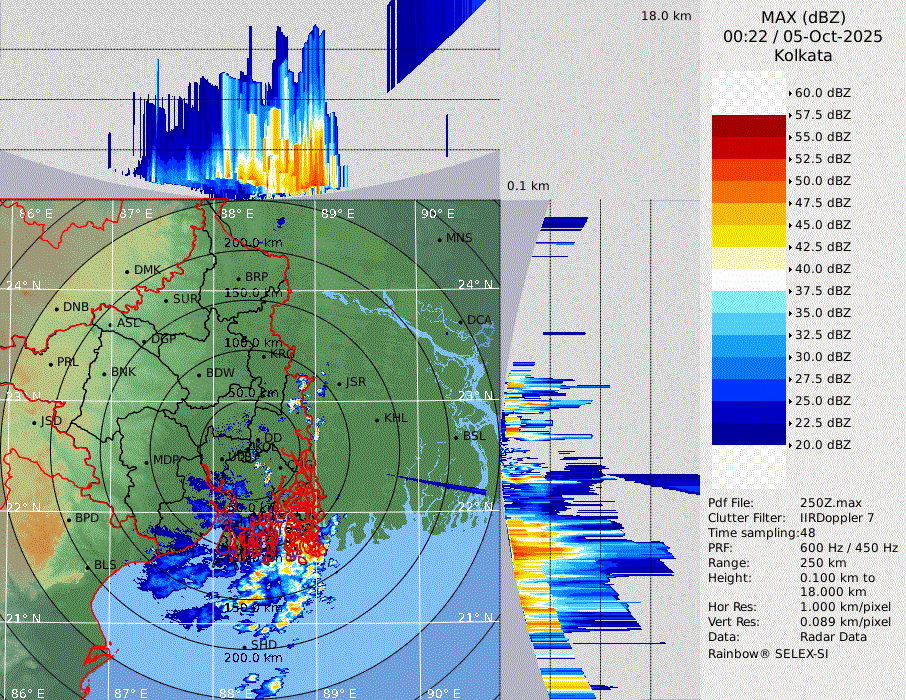
Task: Click the 18.0 km height label
Action: click(666, 16)
